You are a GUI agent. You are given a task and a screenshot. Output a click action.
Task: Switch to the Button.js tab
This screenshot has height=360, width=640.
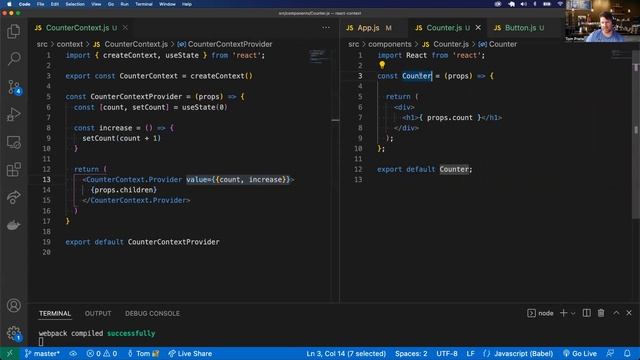pyautogui.click(x=519, y=28)
